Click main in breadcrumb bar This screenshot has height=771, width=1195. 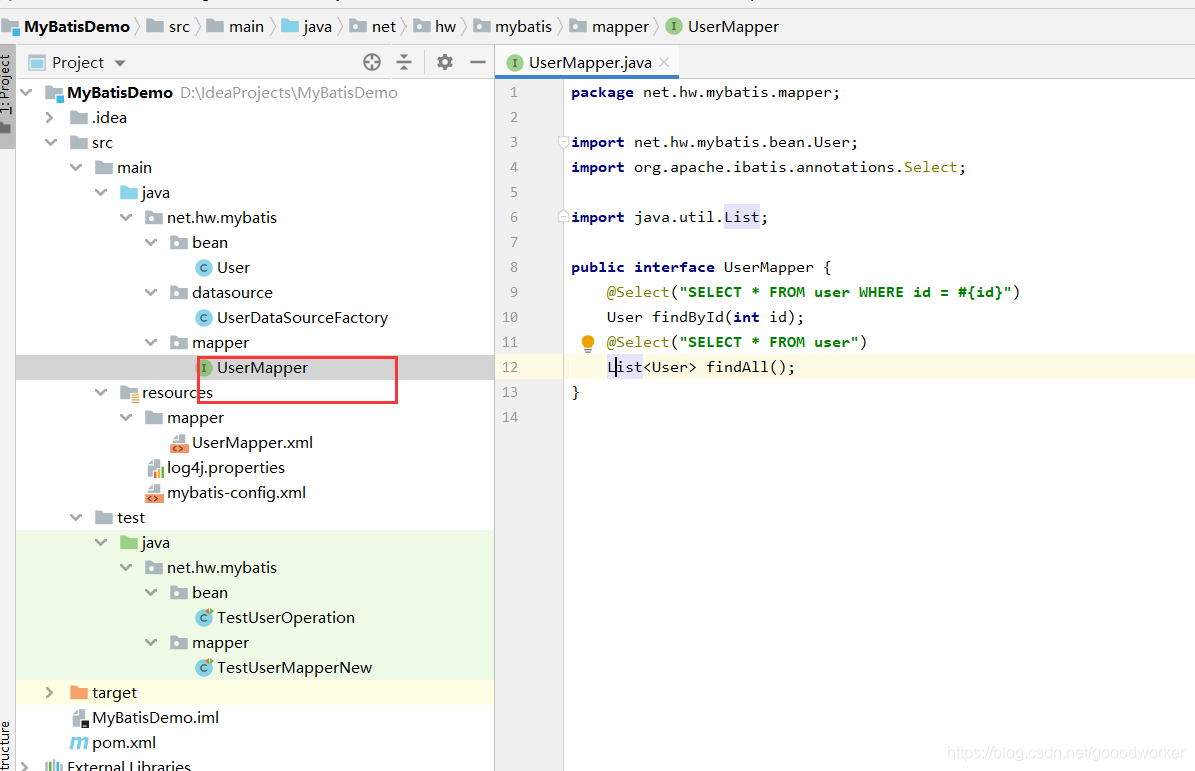(x=246, y=27)
